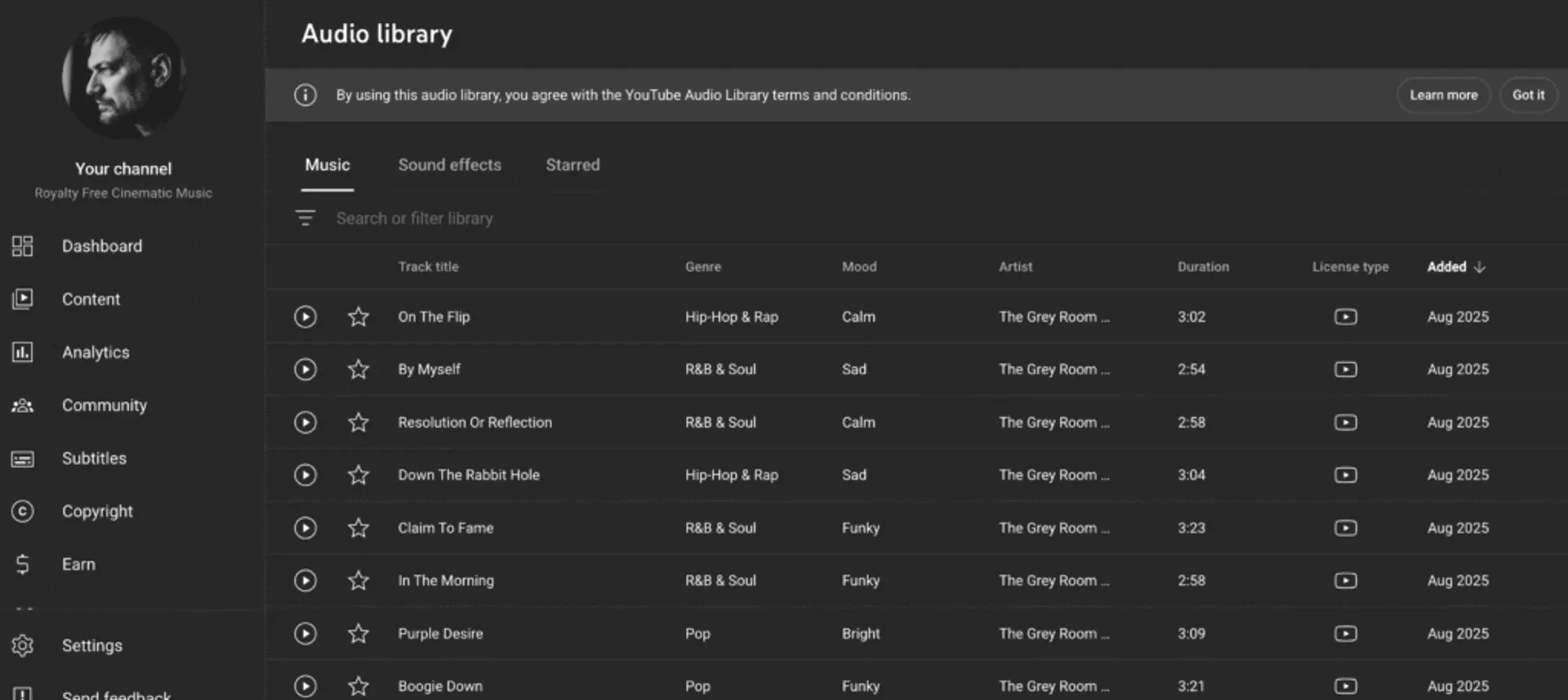Open the Subtitles sidebar icon
This screenshot has width=1568, height=700.
22,459
